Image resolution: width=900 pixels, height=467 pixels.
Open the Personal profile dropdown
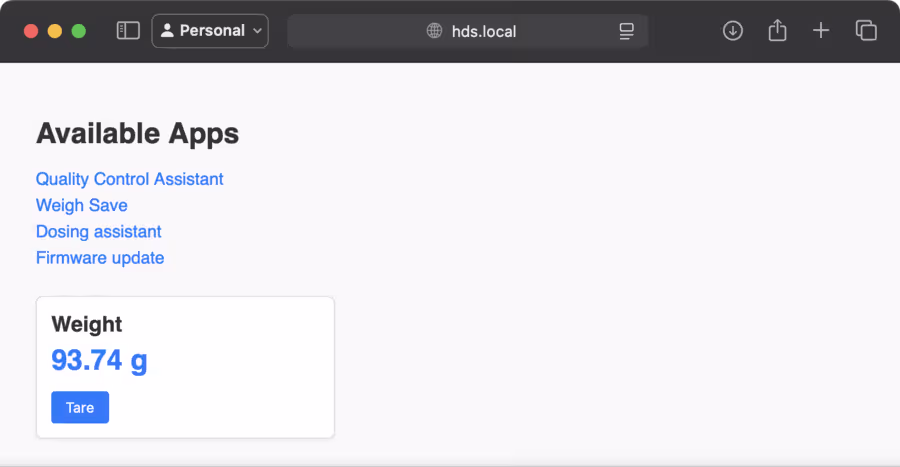tap(210, 31)
